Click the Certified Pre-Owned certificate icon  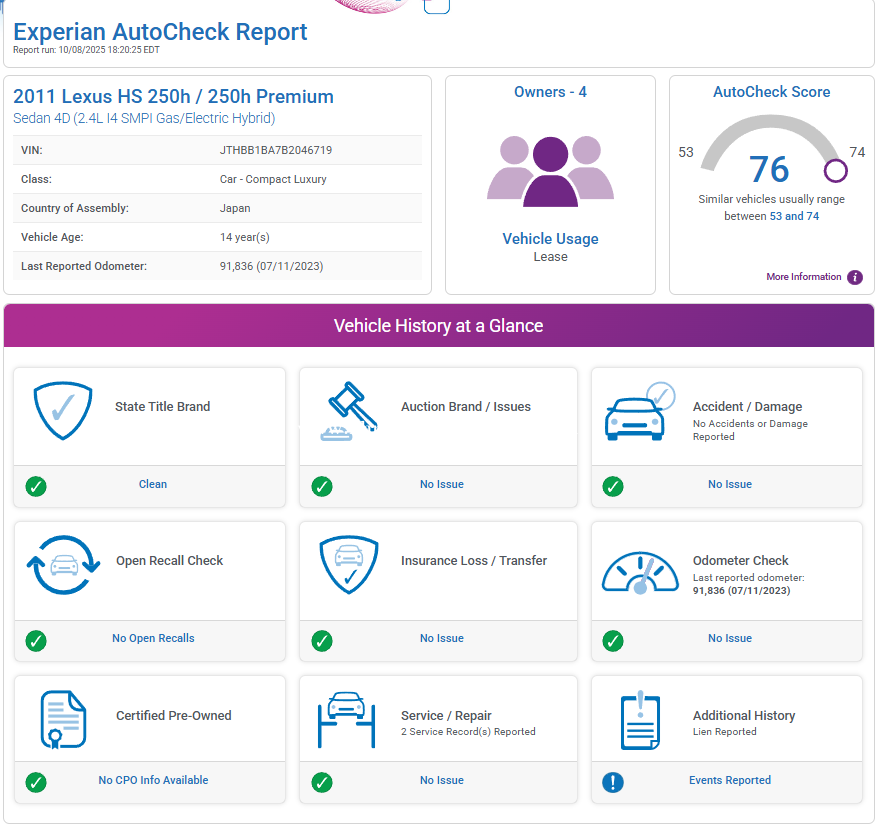[63, 720]
